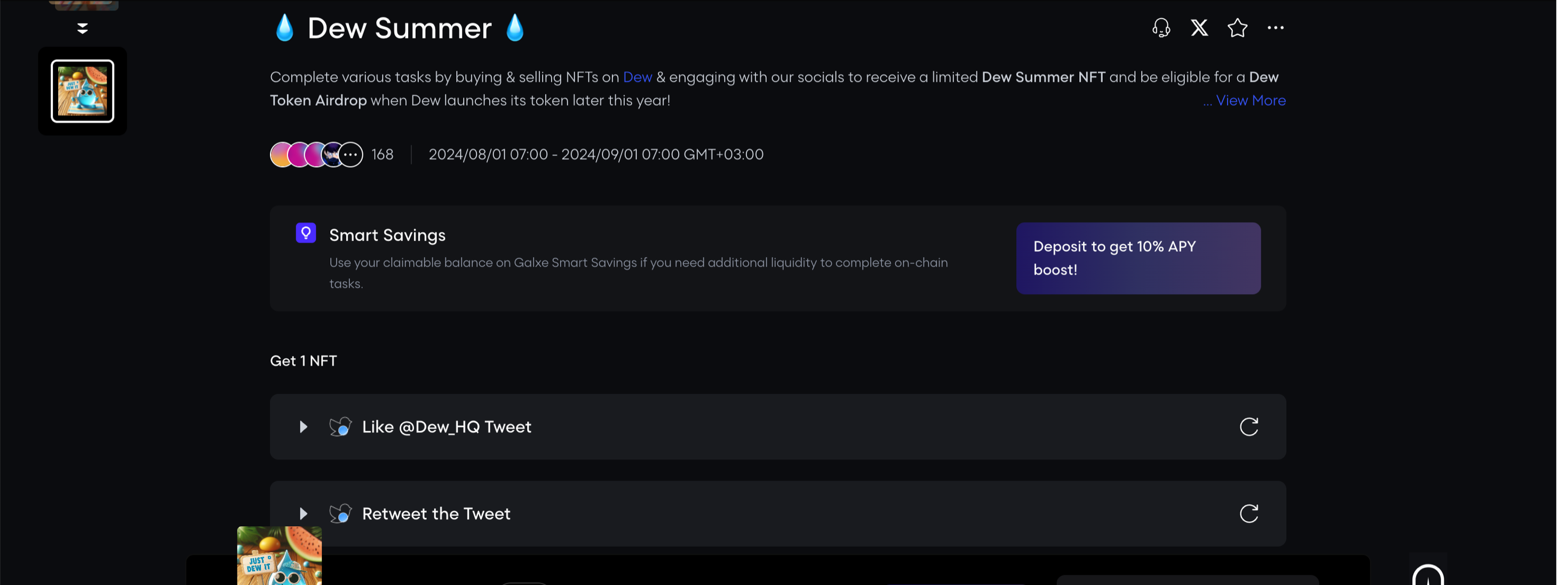Click the Twitter bird icon beside Retweet task

[x=340, y=514]
